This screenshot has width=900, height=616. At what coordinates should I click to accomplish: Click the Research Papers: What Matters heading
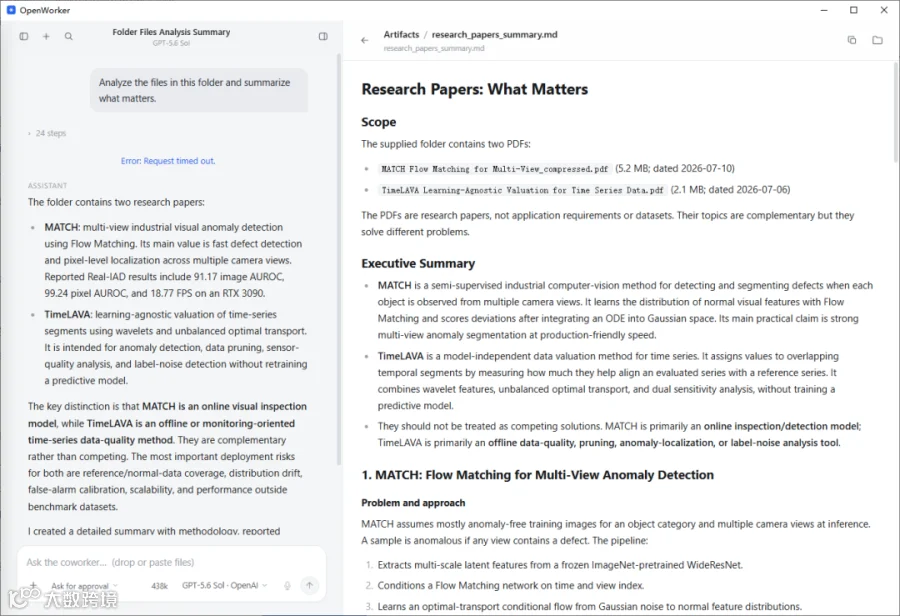pos(475,89)
